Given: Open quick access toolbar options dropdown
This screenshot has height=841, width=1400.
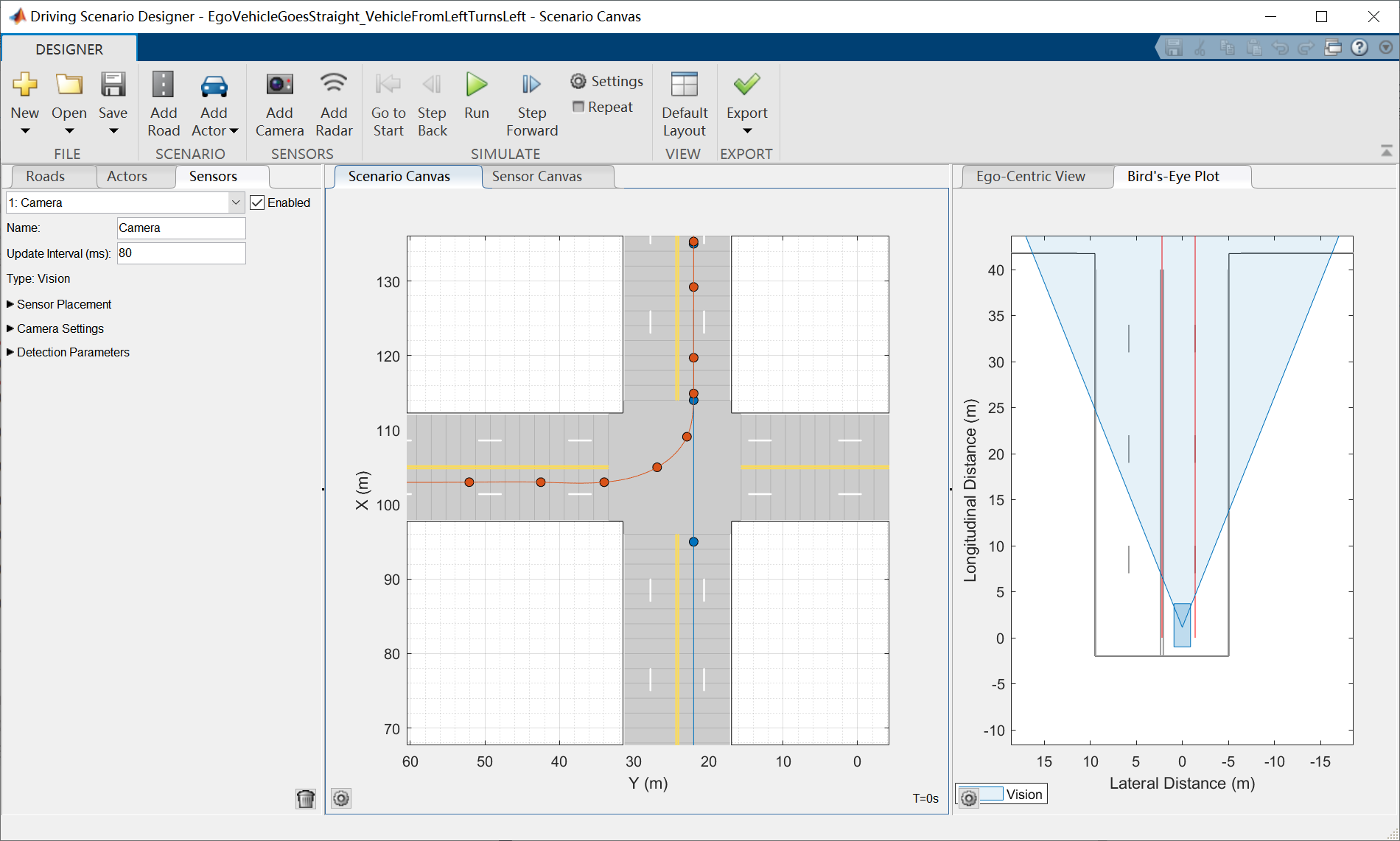Looking at the screenshot, I should [x=1386, y=48].
